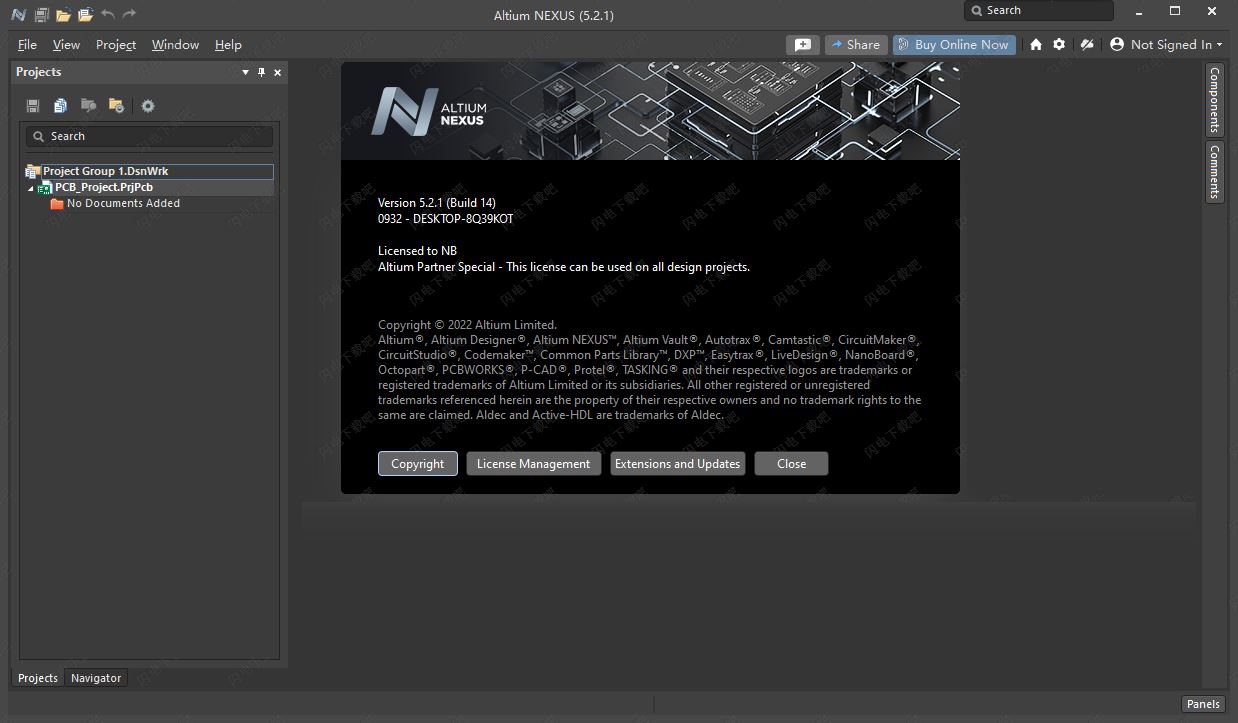Open Projects panel settings gear icon
Viewport: 1238px width, 723px height.
pyautogui.click(x=148, y=106)
